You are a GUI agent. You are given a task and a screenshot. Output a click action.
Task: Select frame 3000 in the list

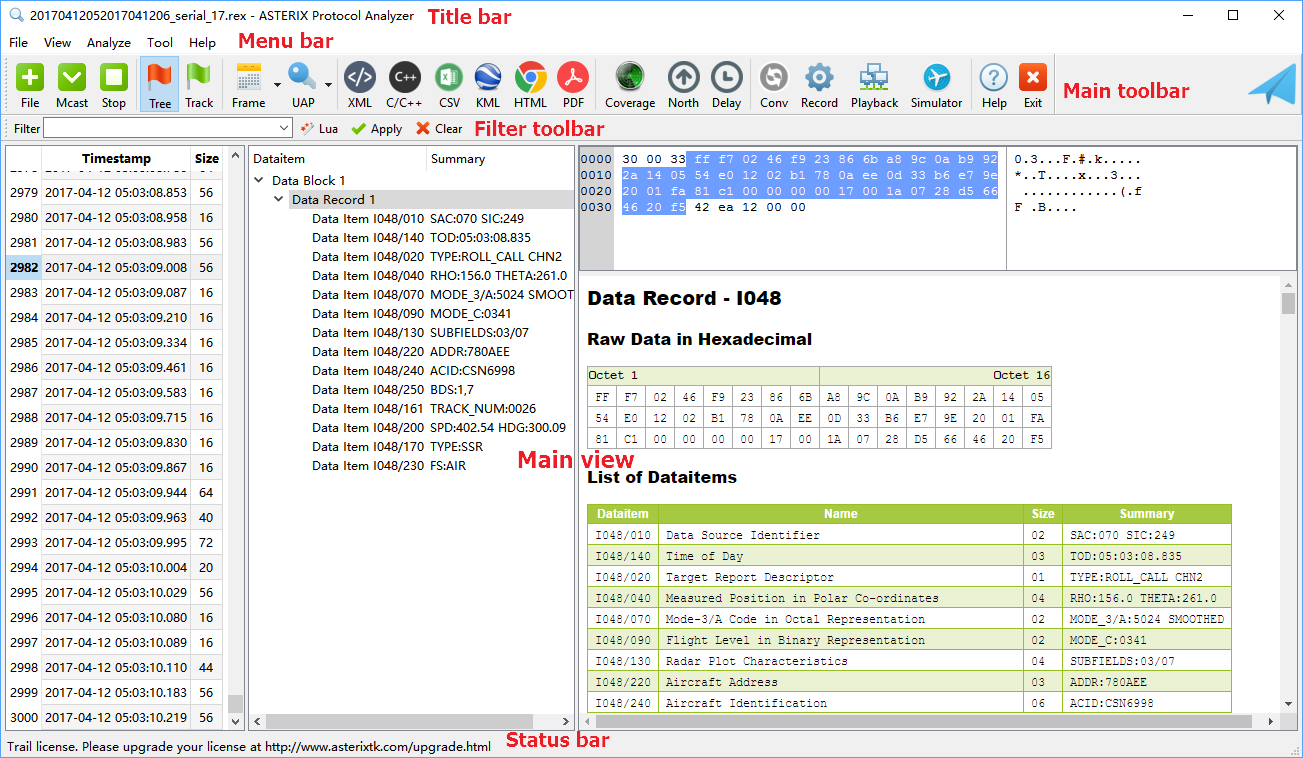click(x=114, y=718)
